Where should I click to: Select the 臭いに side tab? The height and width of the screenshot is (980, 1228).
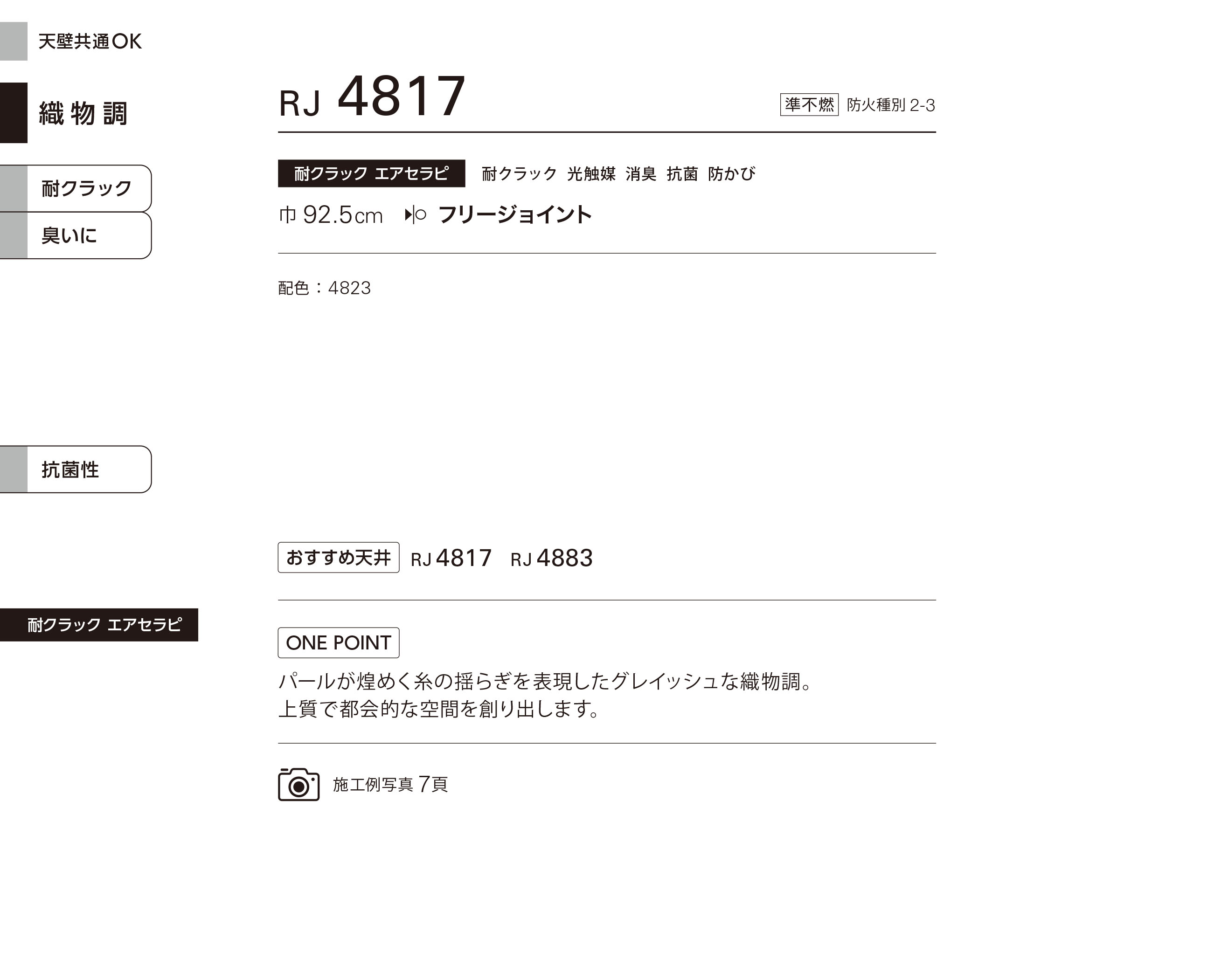point(76,236)
